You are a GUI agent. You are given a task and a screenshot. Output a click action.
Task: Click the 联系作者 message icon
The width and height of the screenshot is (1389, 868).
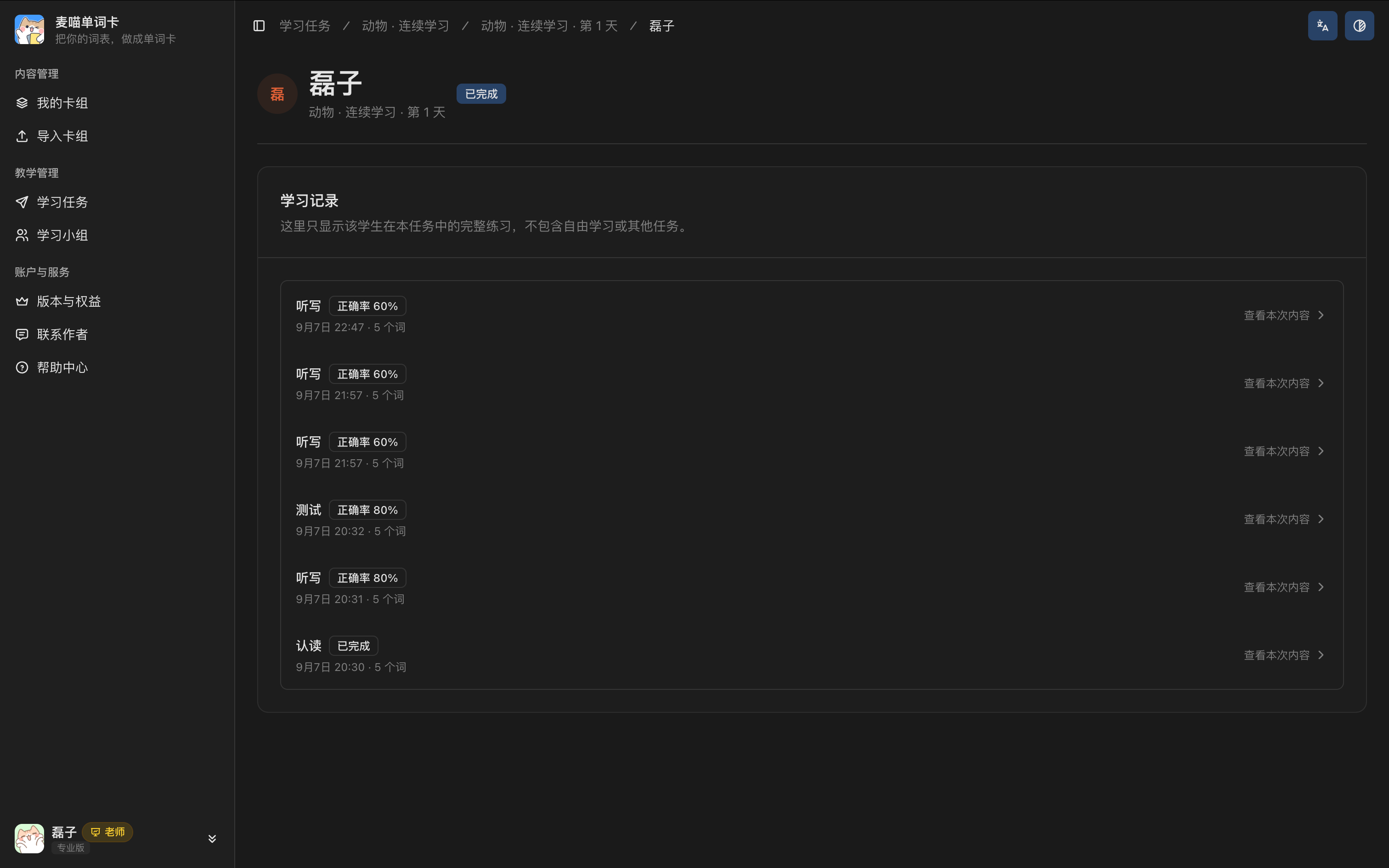tap(22, 335)
